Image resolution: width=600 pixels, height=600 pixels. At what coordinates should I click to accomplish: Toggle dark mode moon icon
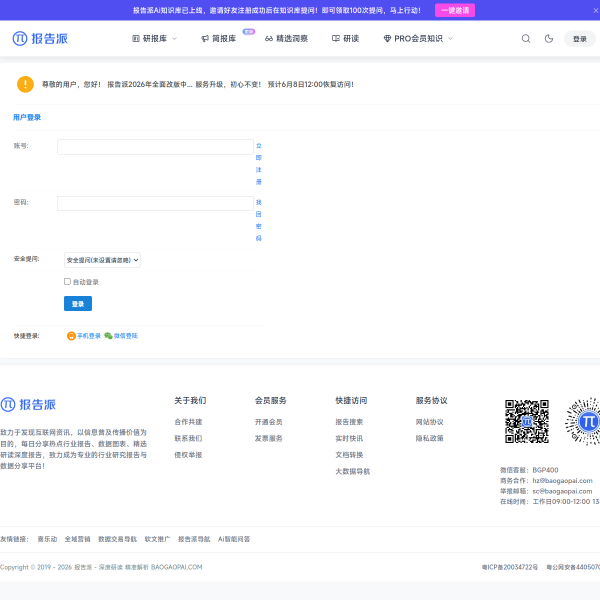click(x=549, y=39)
